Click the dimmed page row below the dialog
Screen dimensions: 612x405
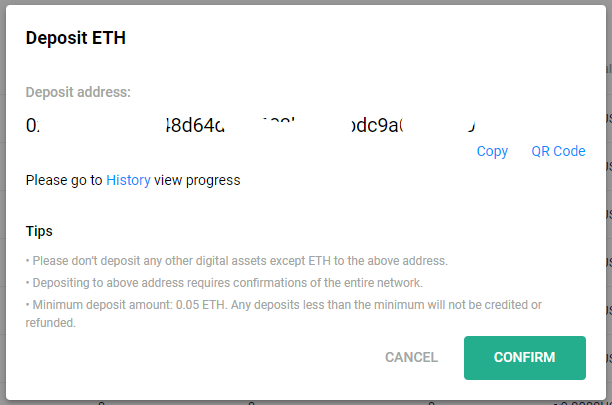pos(306,403)
